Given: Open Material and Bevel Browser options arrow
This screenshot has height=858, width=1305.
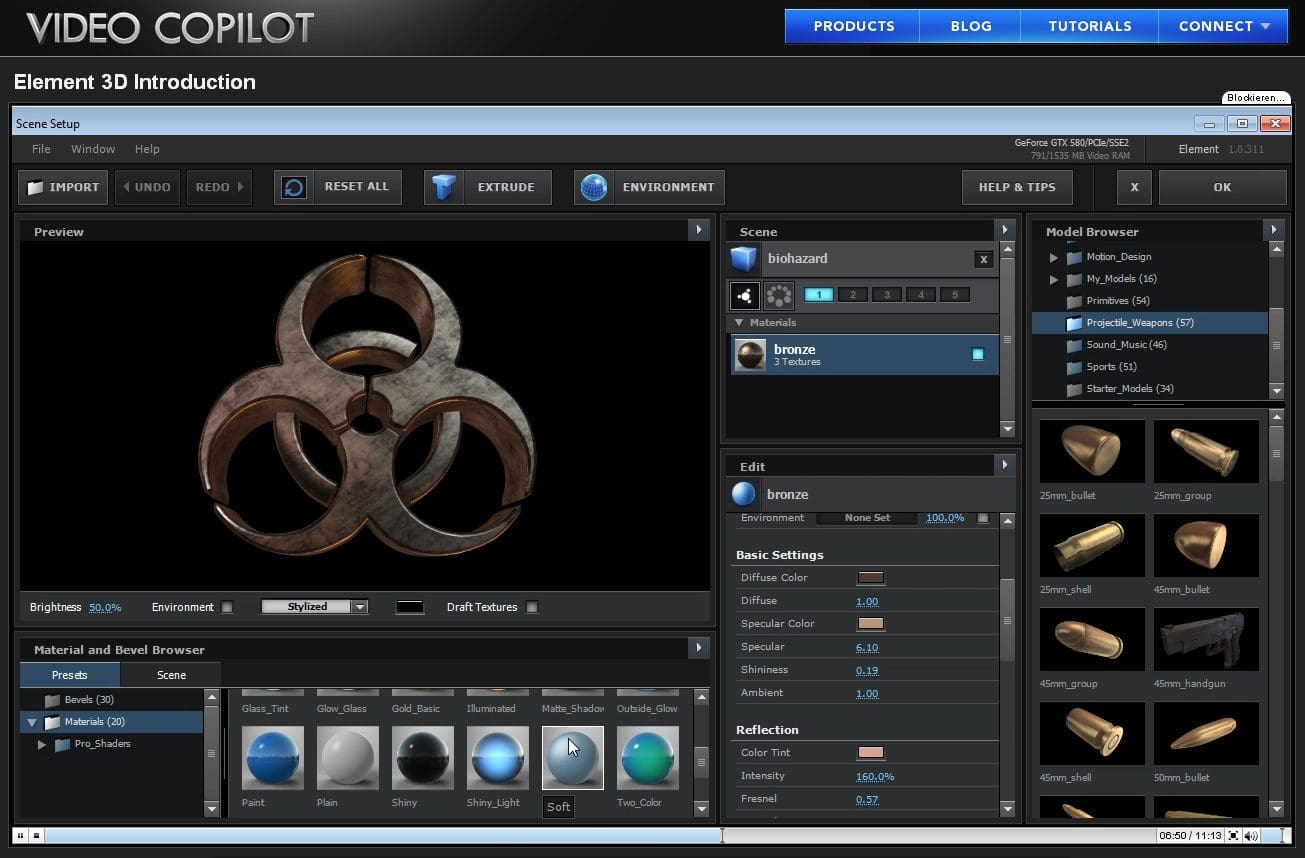Looking at the screenshot, I should point(700,648).
